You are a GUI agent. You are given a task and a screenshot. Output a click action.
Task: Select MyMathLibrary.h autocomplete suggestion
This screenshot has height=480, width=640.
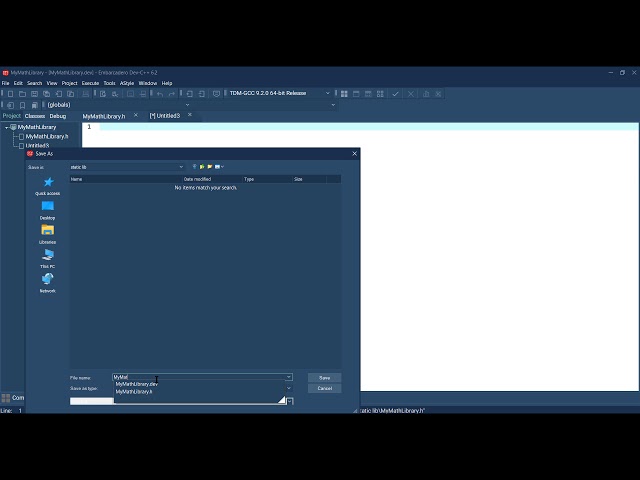click(x=134, y=392)
